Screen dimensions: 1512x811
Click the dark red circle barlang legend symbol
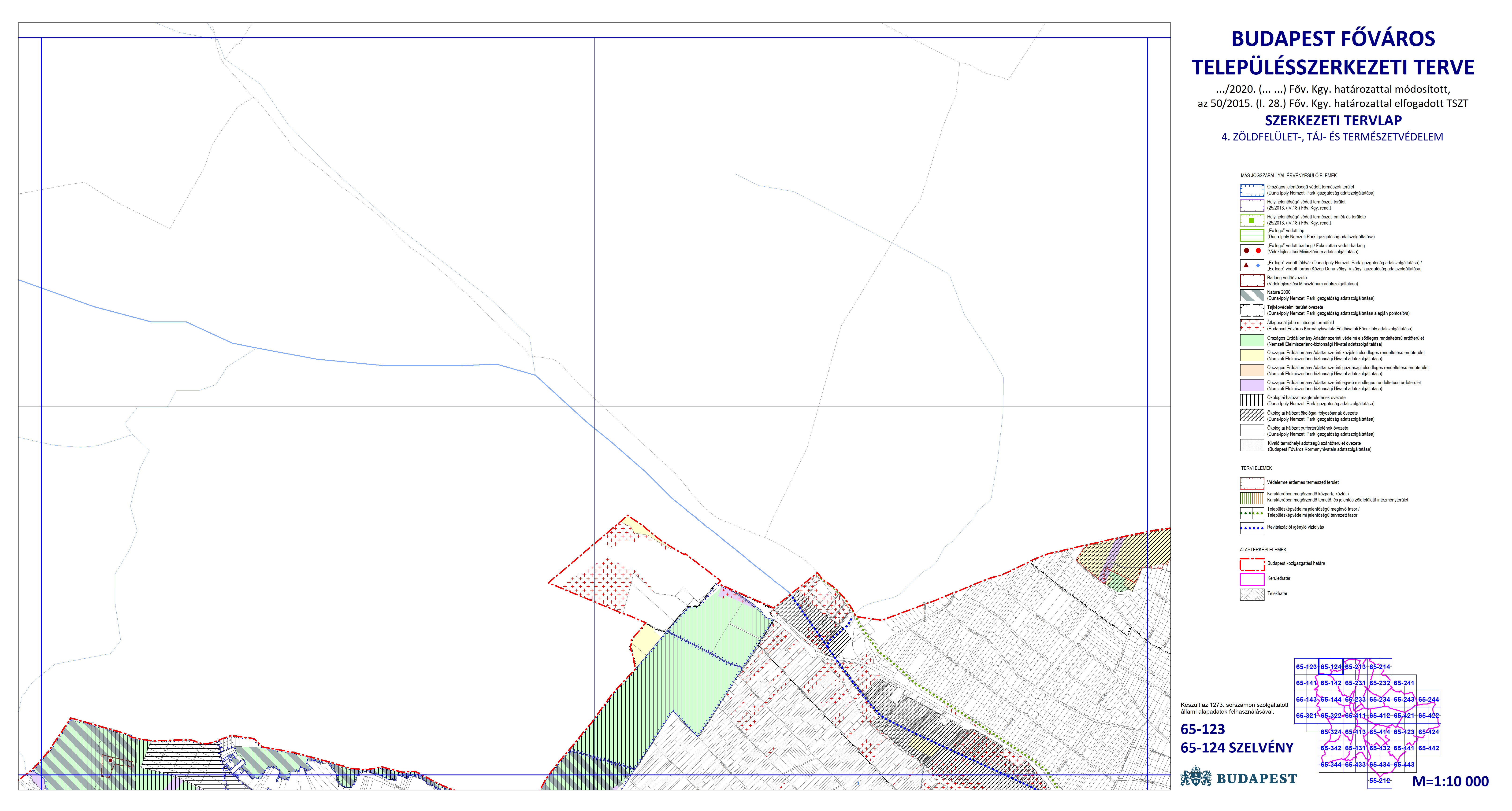pos(1246,251)
